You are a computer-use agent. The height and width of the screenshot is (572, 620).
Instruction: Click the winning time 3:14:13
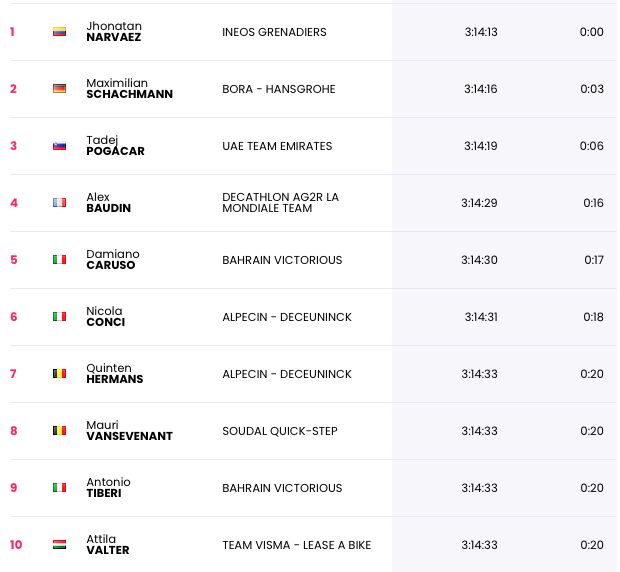pyautogui.click(x=481, y=32)
